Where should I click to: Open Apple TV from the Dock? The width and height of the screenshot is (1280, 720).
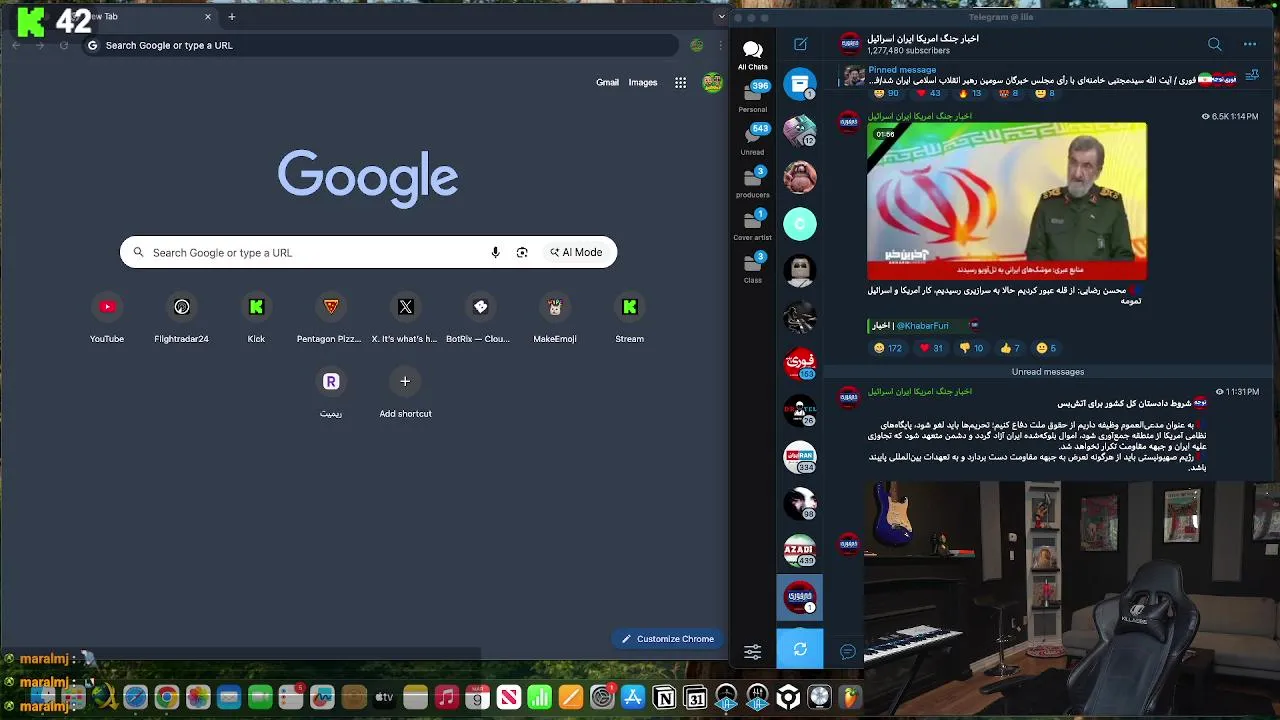coord(384,698)
